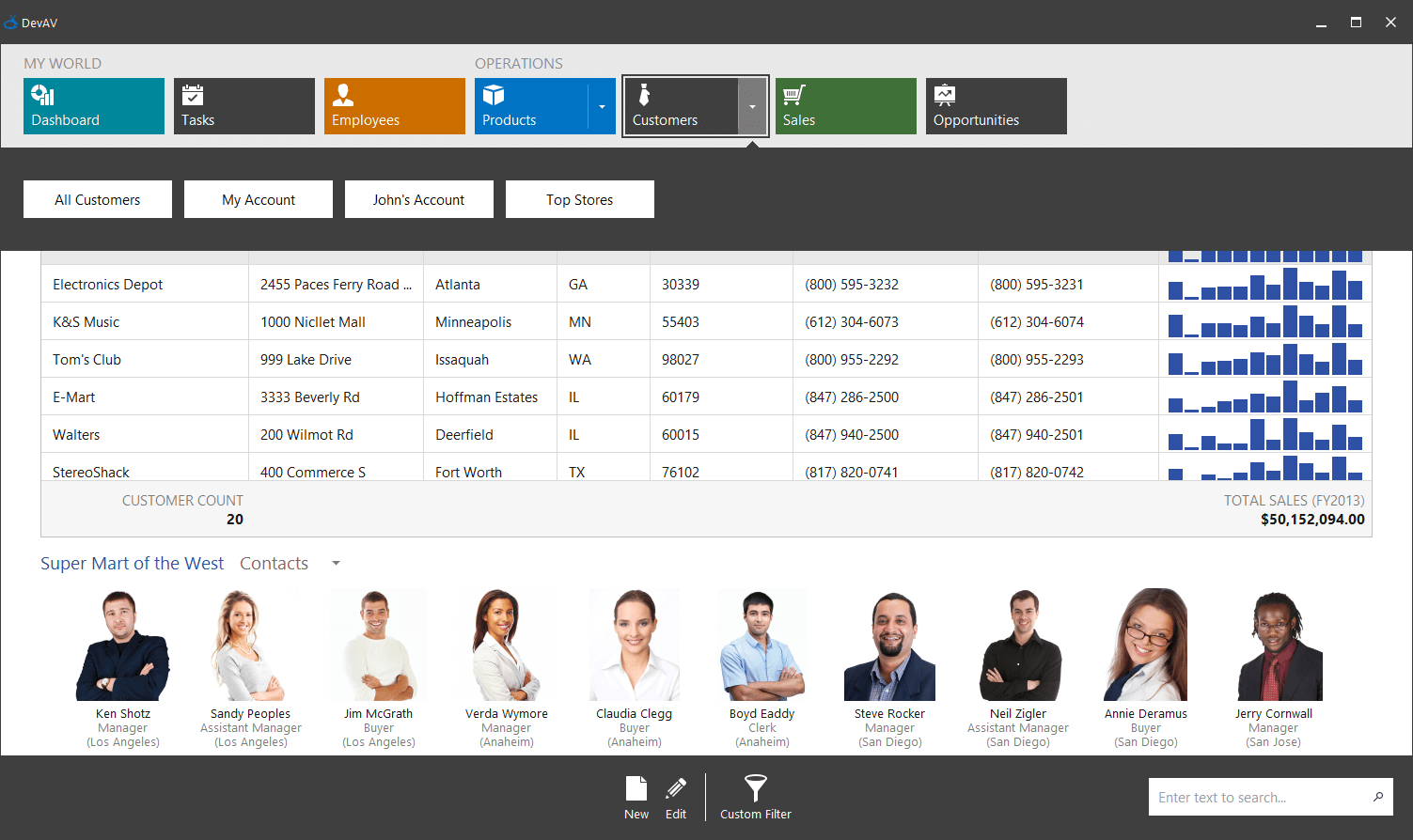Open the Sales module
The image size is (1413, 840).
pos(846,106)
